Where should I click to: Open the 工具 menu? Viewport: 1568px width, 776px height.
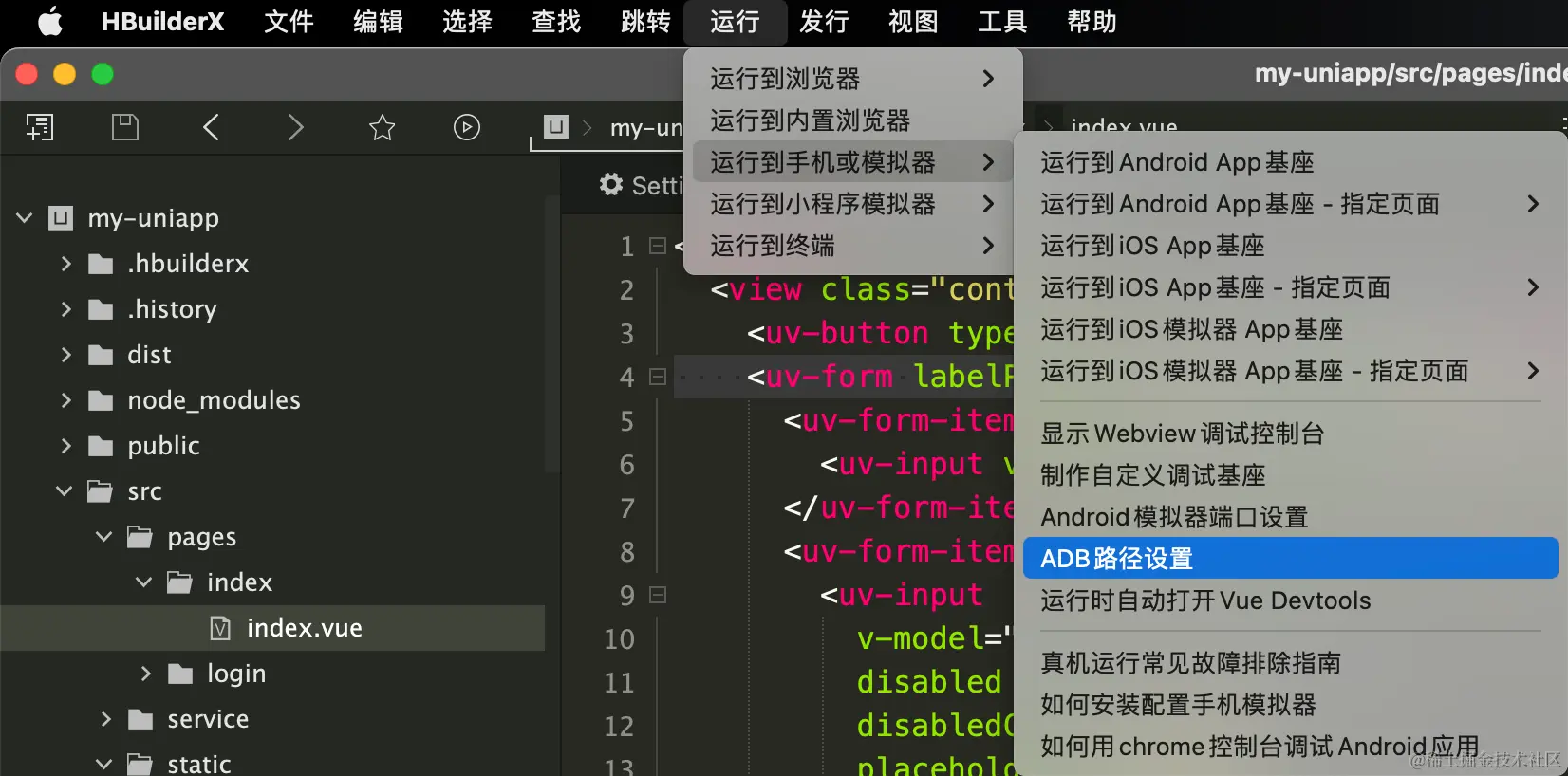1002,21
